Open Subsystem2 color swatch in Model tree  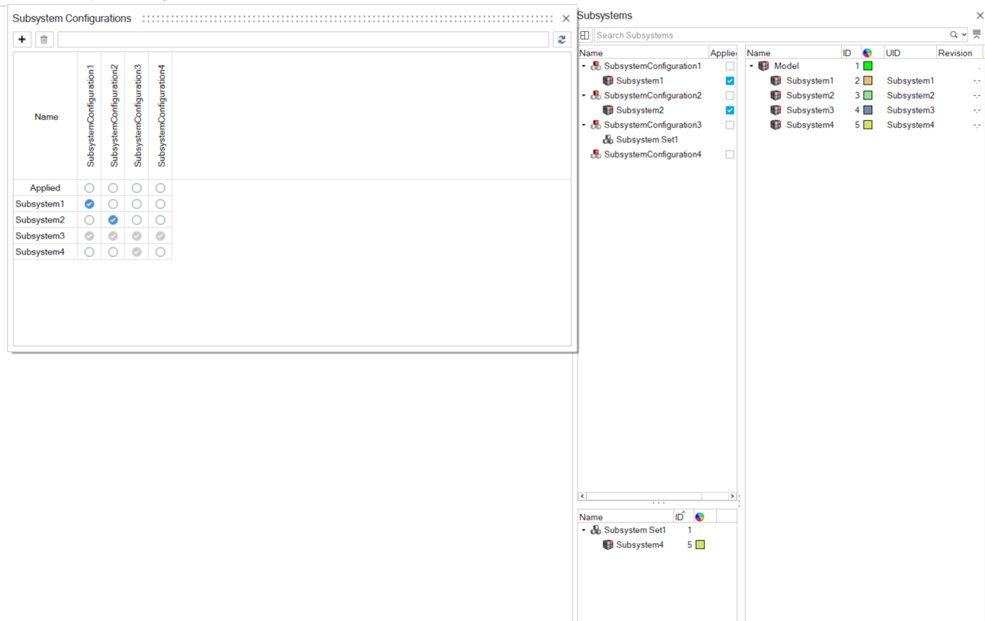coord(868,95)
